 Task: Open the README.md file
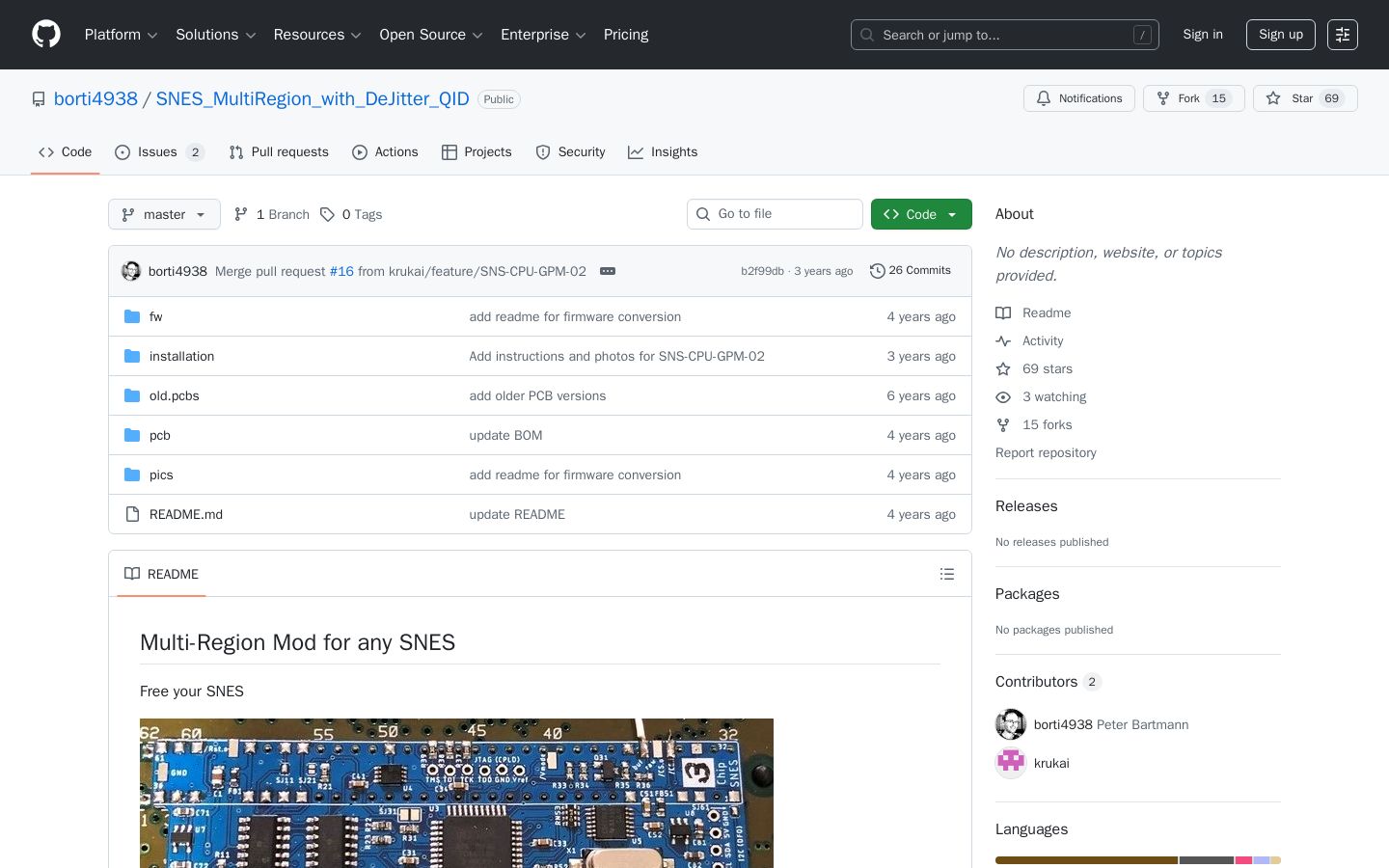[186, 514]
